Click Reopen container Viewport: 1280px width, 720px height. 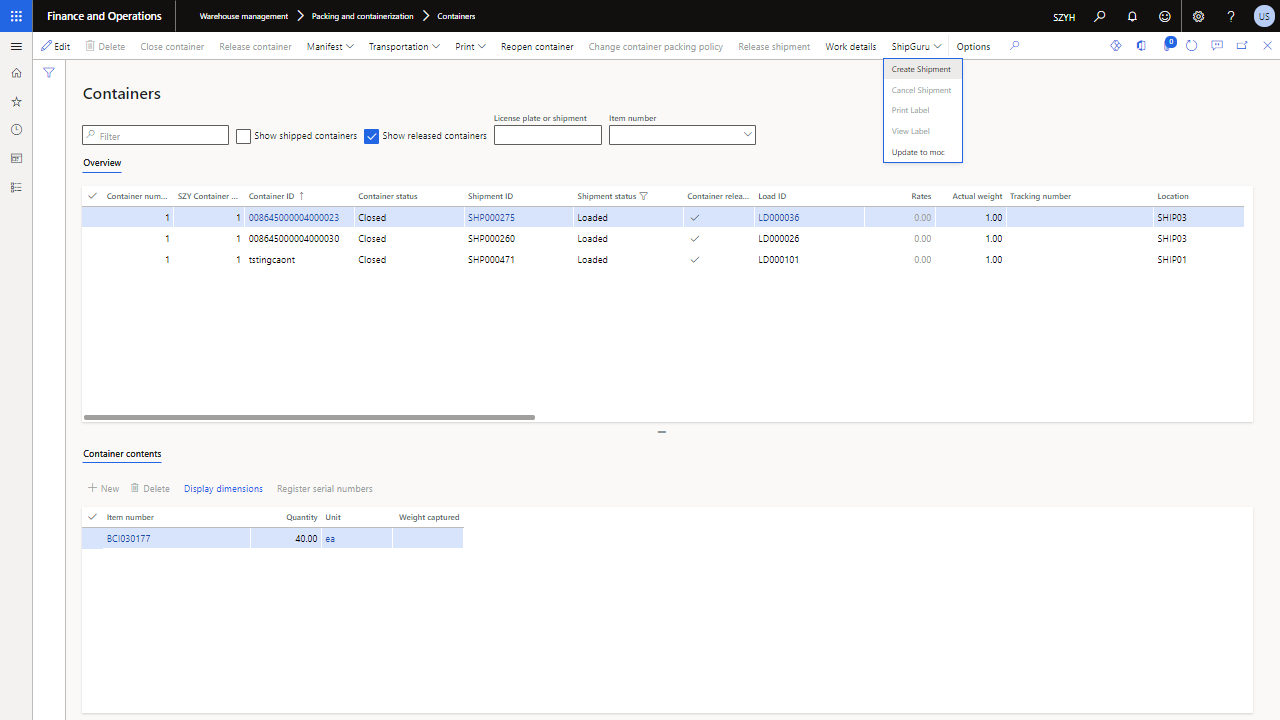click(537, 47)
